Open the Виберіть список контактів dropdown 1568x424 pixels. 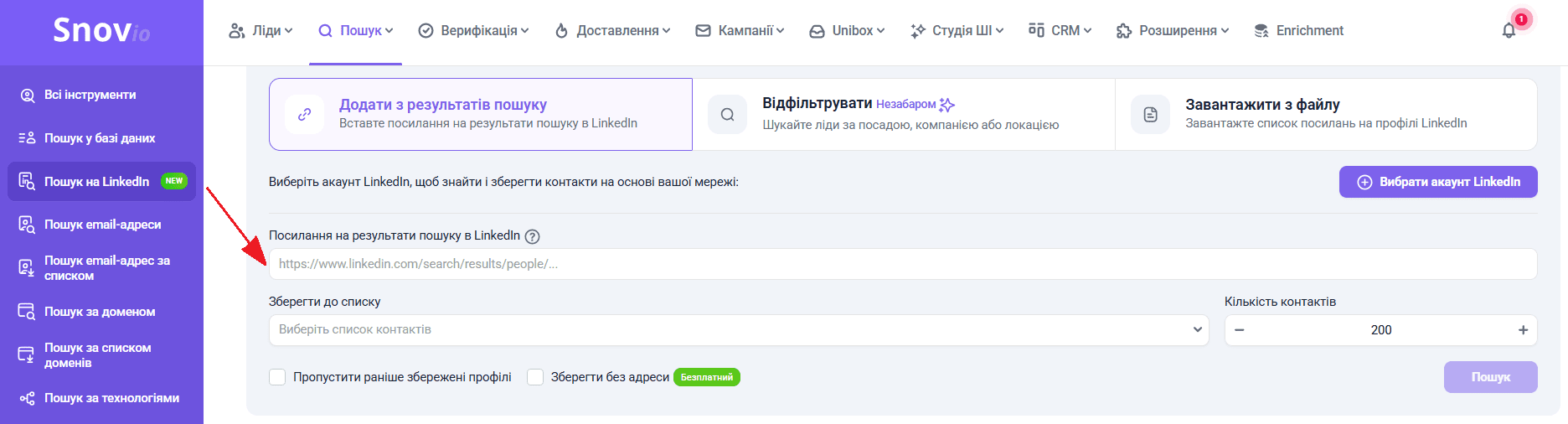(739, 330)
